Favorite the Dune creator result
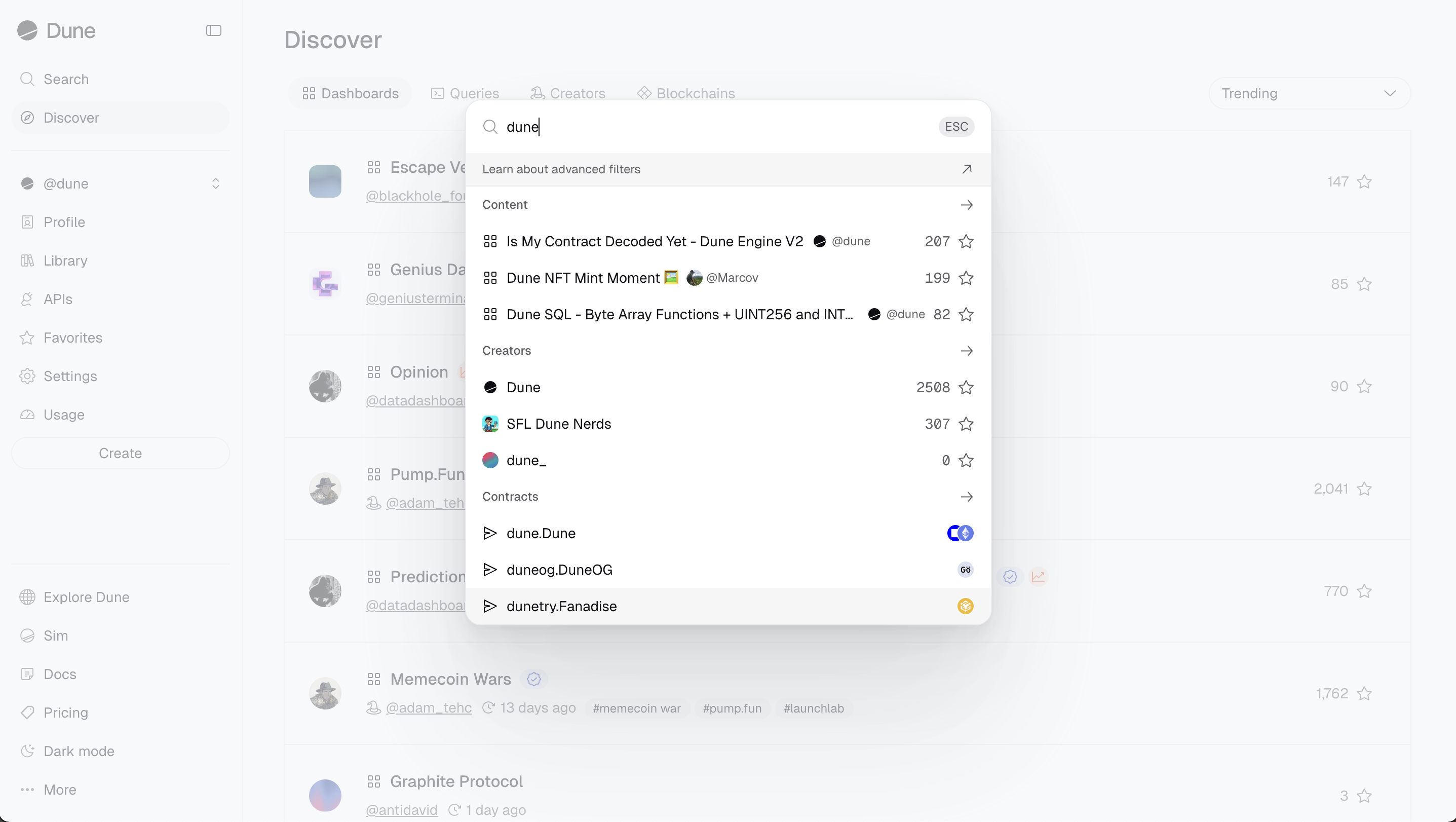Viewport: 1456px width, 822px height. 966,388
